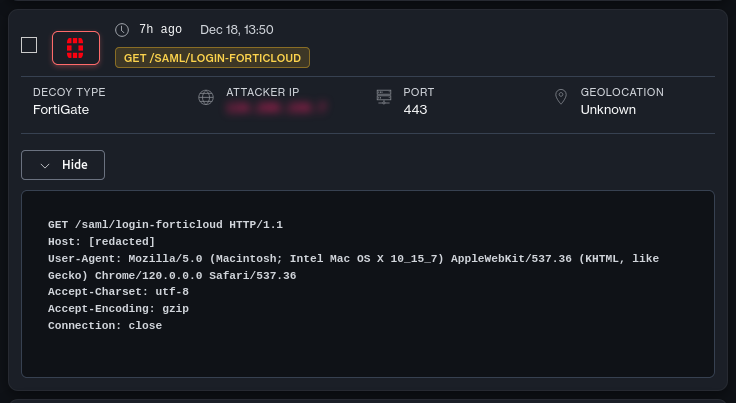The height and width of the screenshot is (403, 736).
Task: Tick the event selection checkbox
Action: point(29,46)
